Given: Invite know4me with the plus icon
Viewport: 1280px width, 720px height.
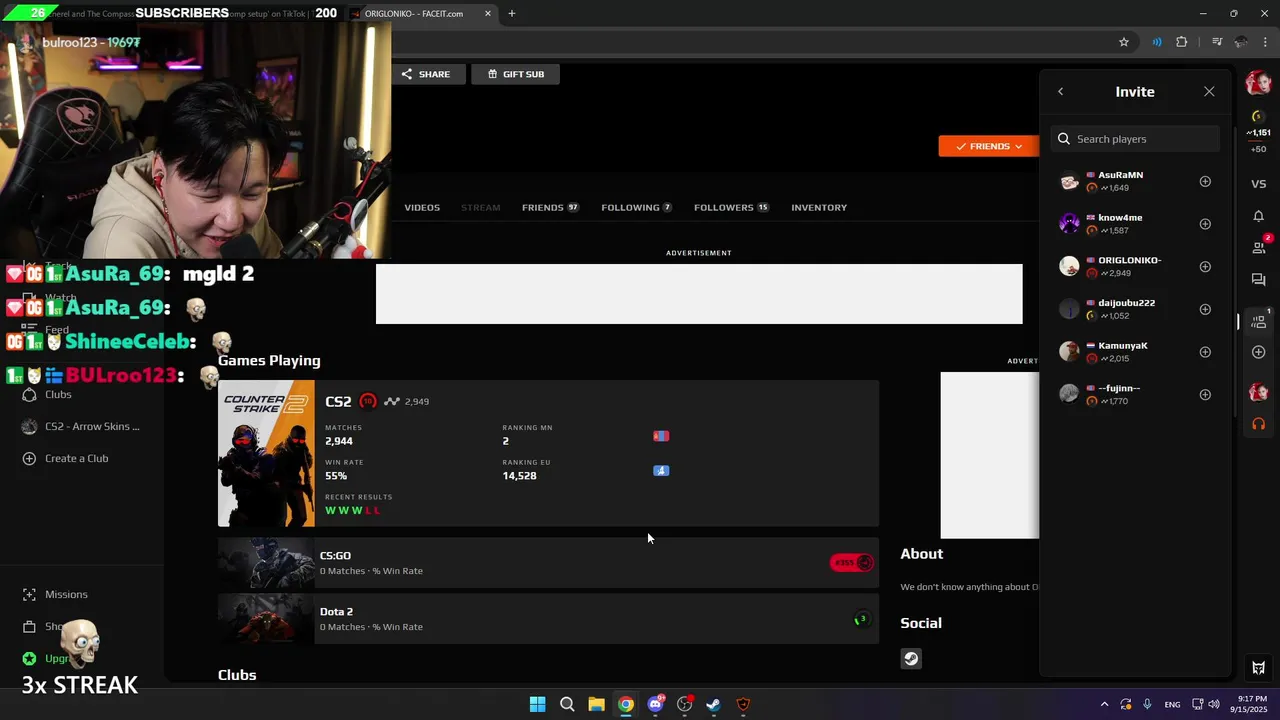Looking at the screenshot, I should (x=1205, y=224).
